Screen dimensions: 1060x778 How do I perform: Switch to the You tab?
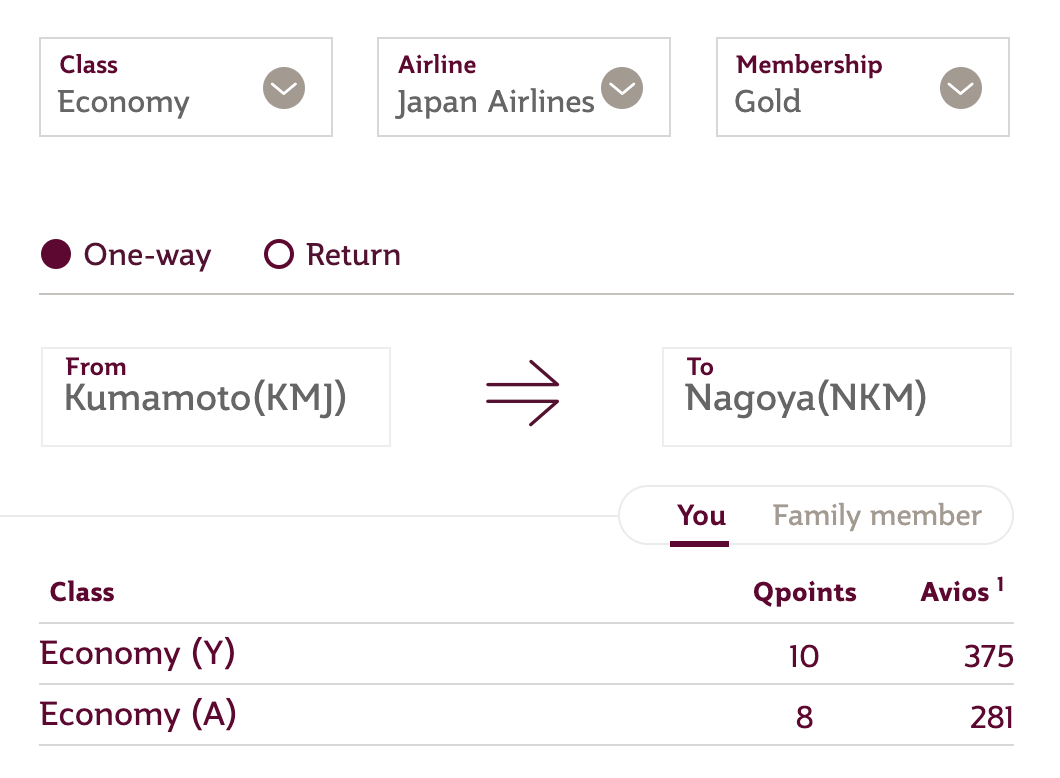[x=701, y=516]
